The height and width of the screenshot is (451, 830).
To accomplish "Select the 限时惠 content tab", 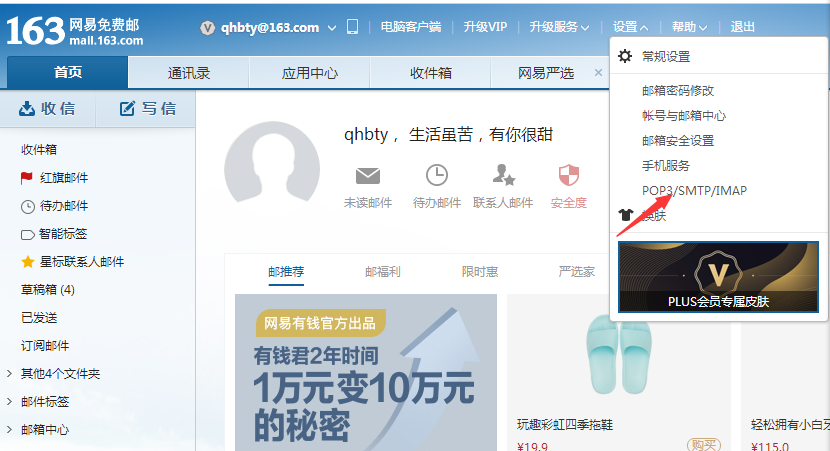I will pos(480,272).
